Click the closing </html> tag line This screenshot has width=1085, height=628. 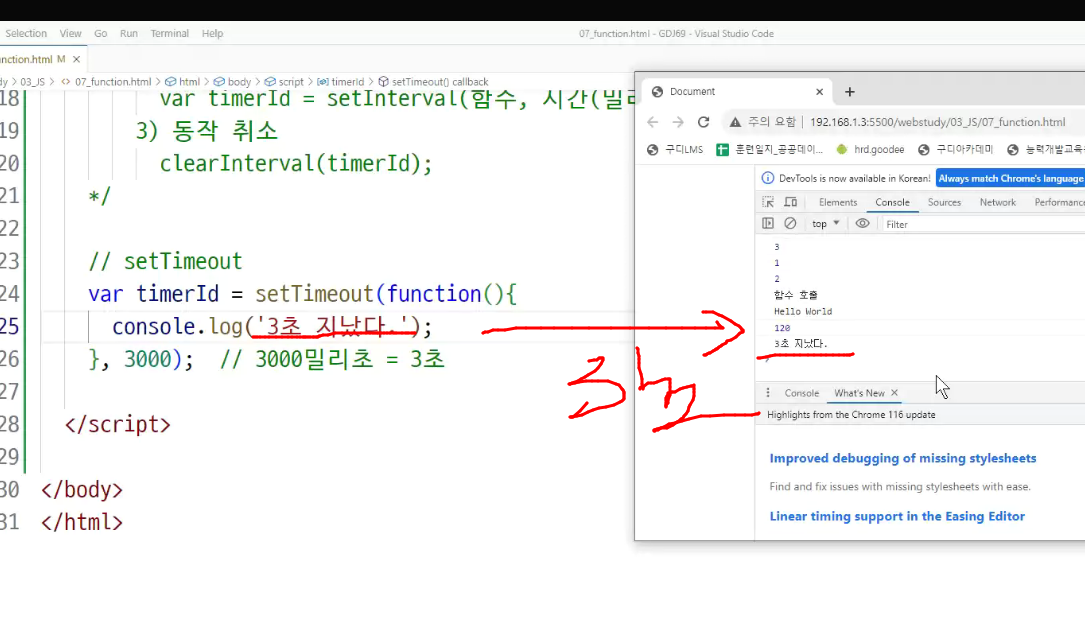(82, 522)
